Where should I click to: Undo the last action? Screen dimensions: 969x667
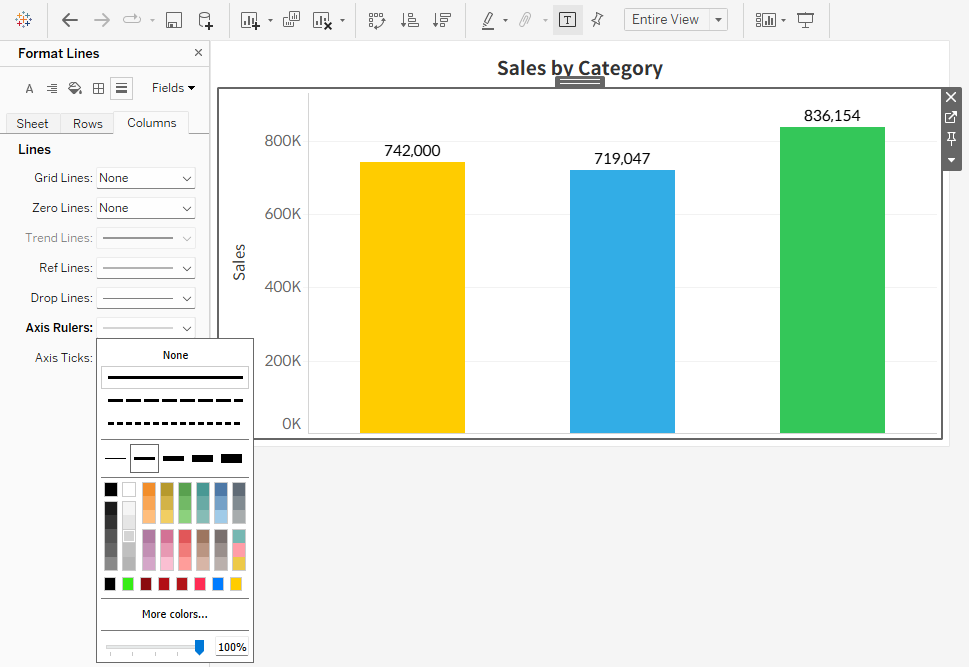68,19
